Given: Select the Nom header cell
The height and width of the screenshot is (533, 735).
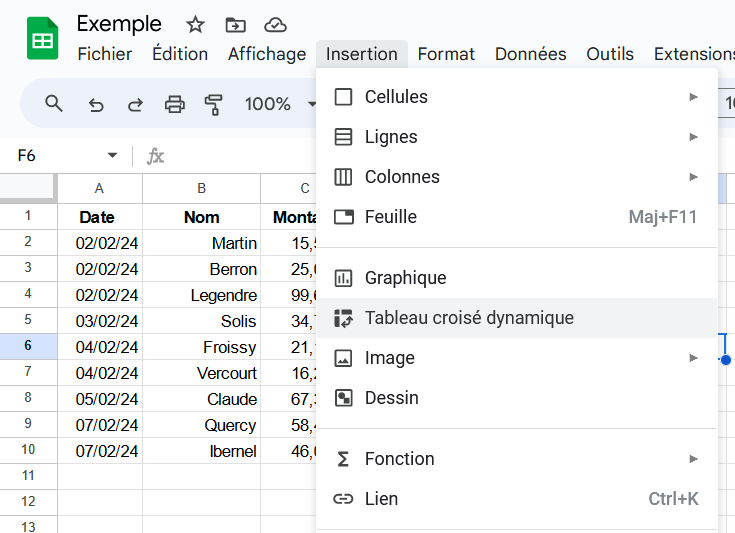Looking at the screenshot, I should (x=202, y=217).
